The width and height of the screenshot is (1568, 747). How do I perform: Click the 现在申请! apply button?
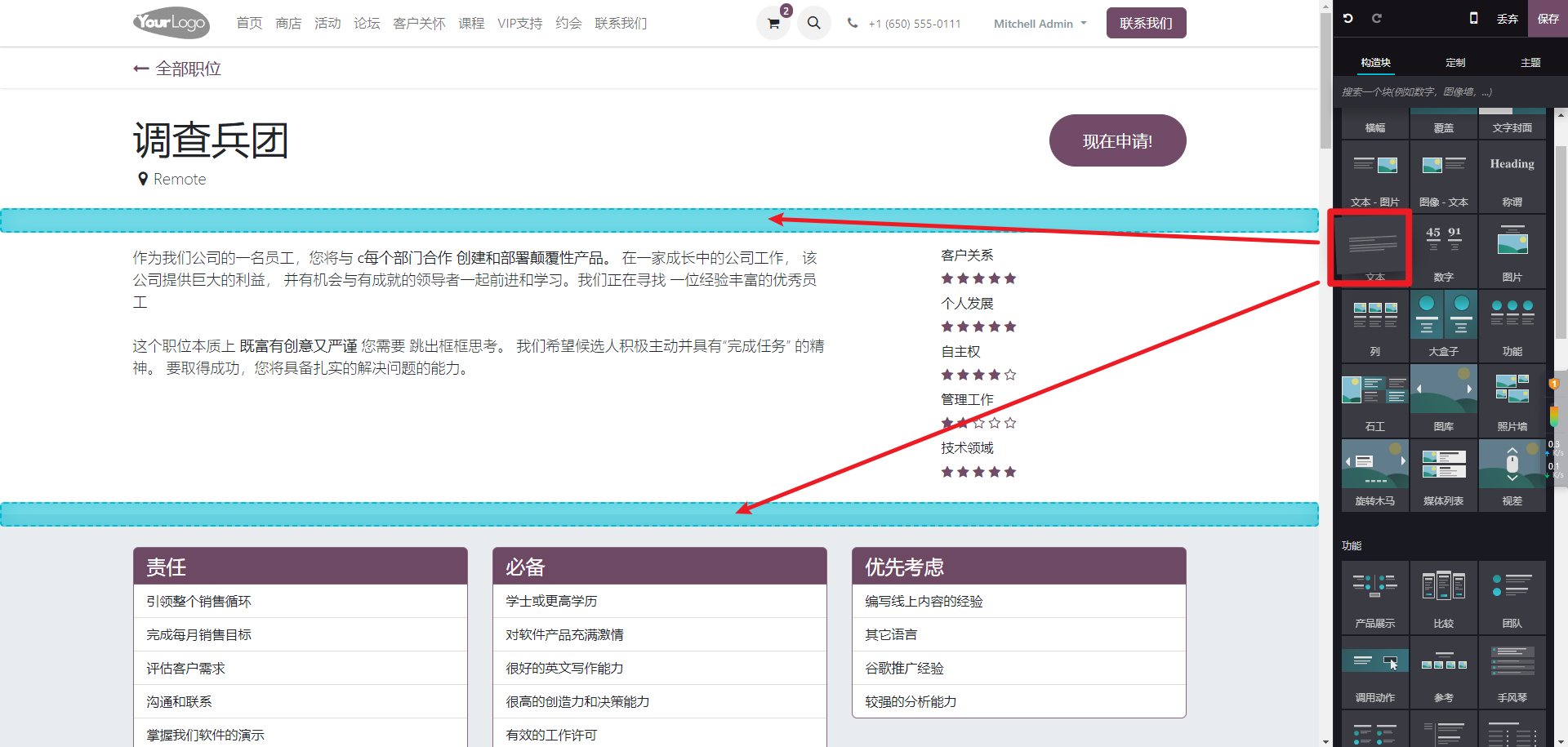click(x=1117, y=140)
